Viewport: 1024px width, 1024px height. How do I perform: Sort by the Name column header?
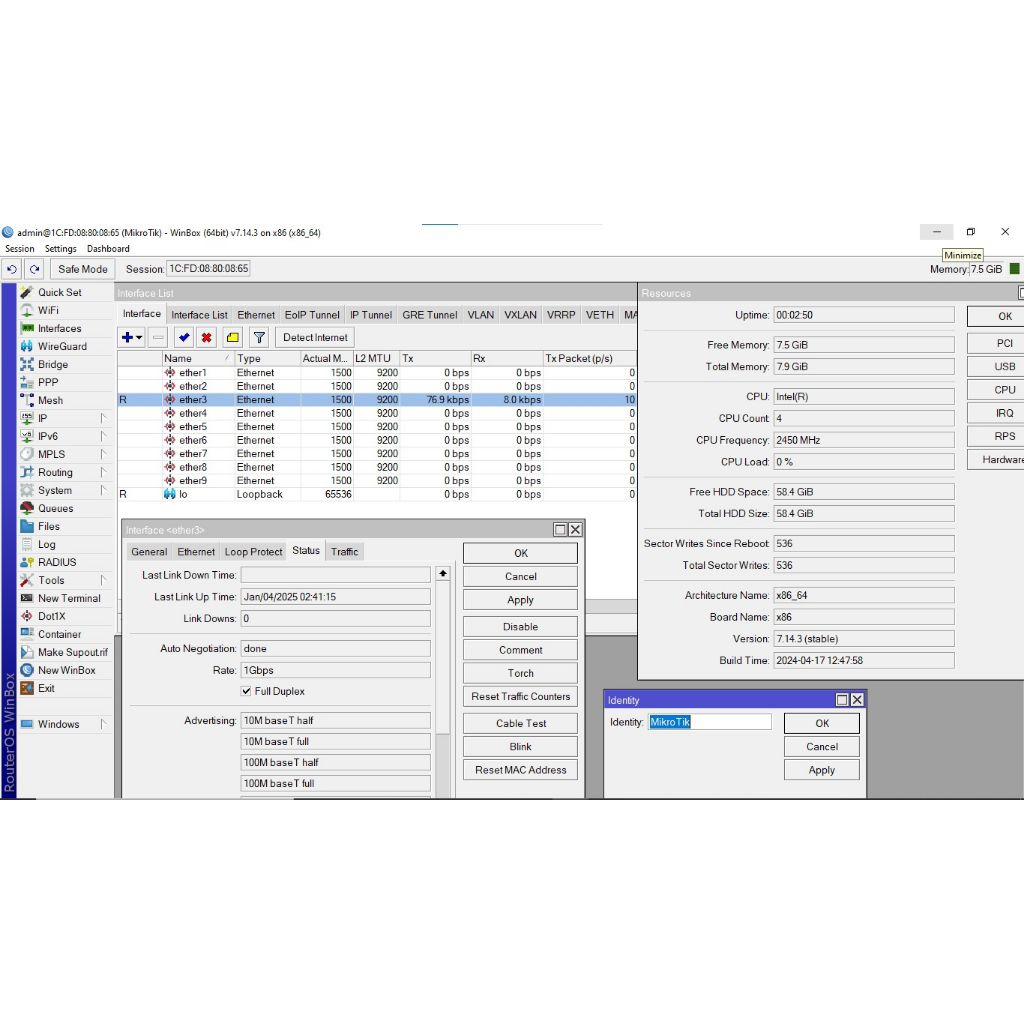[197, 359]
